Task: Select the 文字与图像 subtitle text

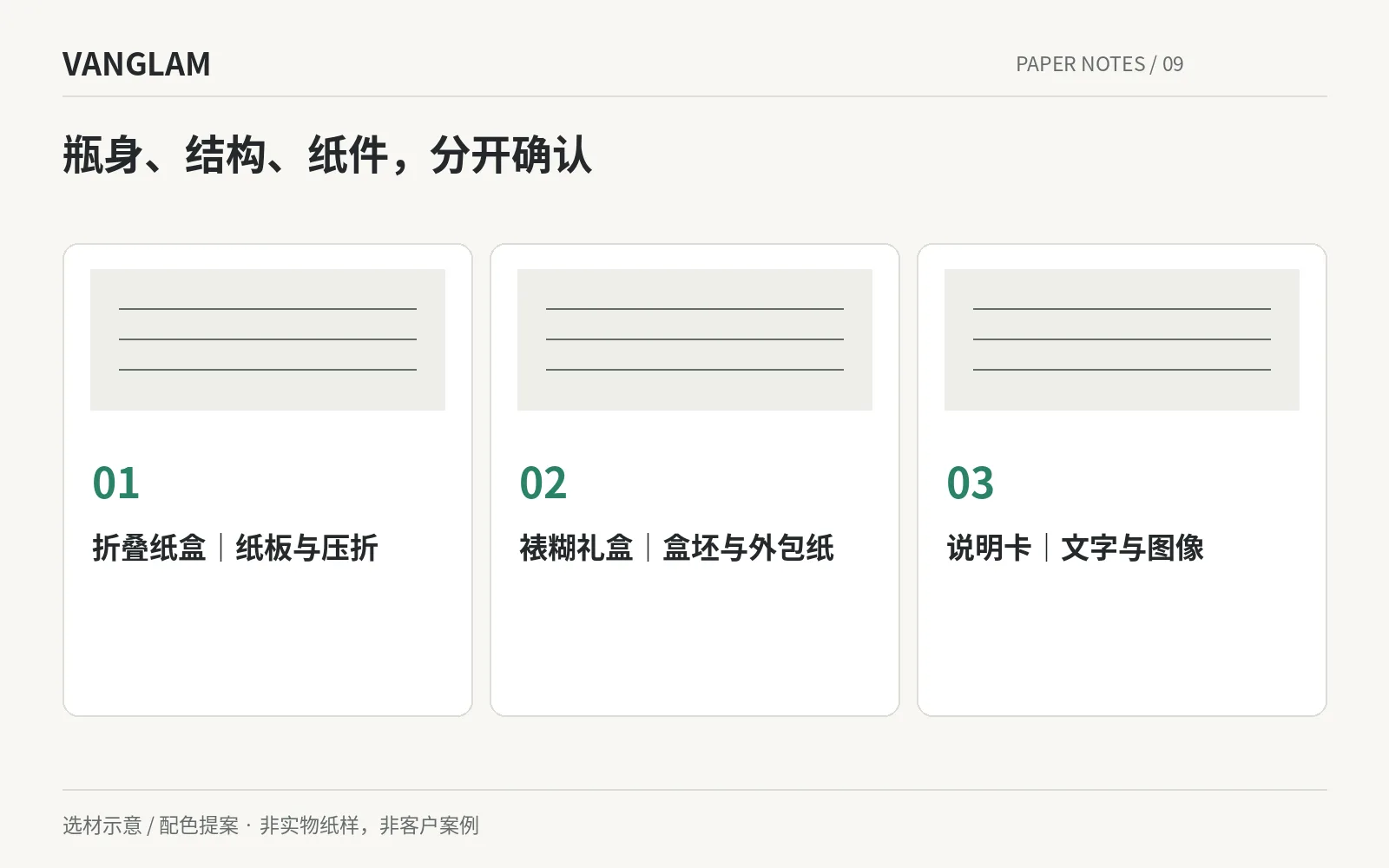Action: (x=1132, y=548)
